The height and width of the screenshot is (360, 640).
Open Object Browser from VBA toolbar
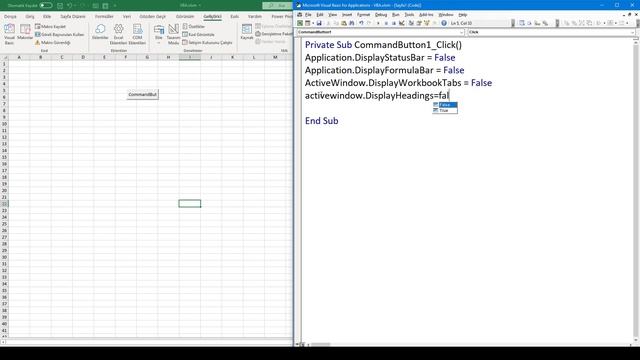tap(427, 23)
